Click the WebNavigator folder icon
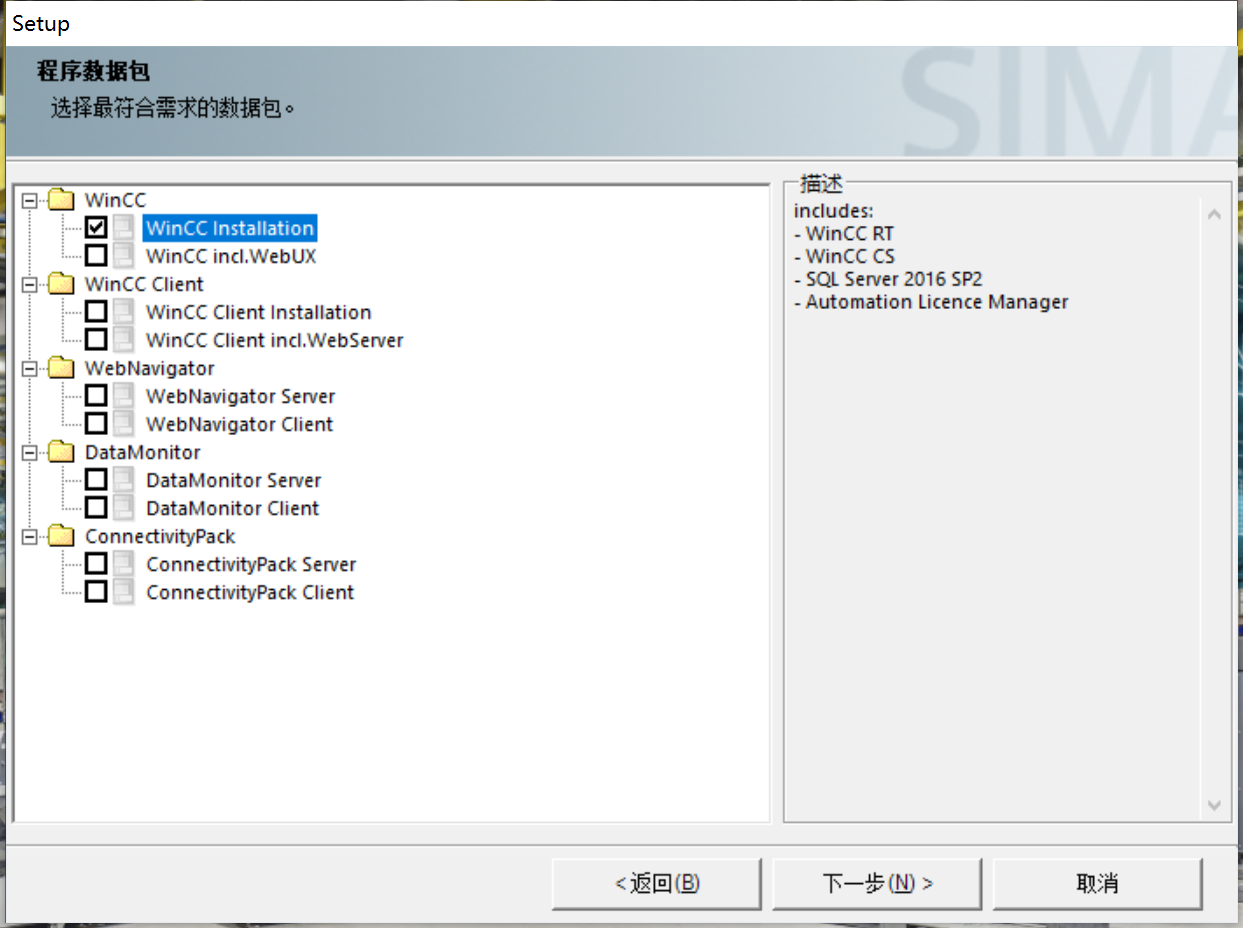 point(61,368)
